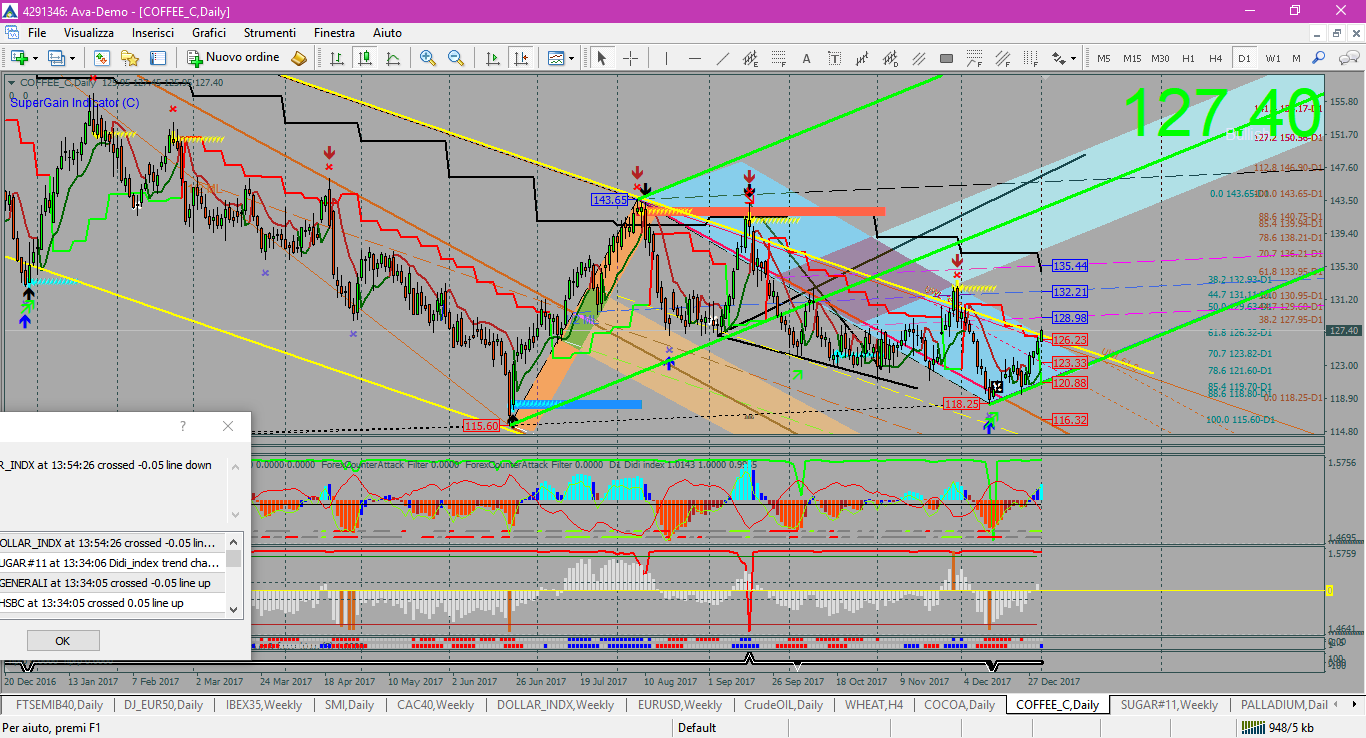Switch to SUGAR#11,Weekly chart tab

(1169, 705)
